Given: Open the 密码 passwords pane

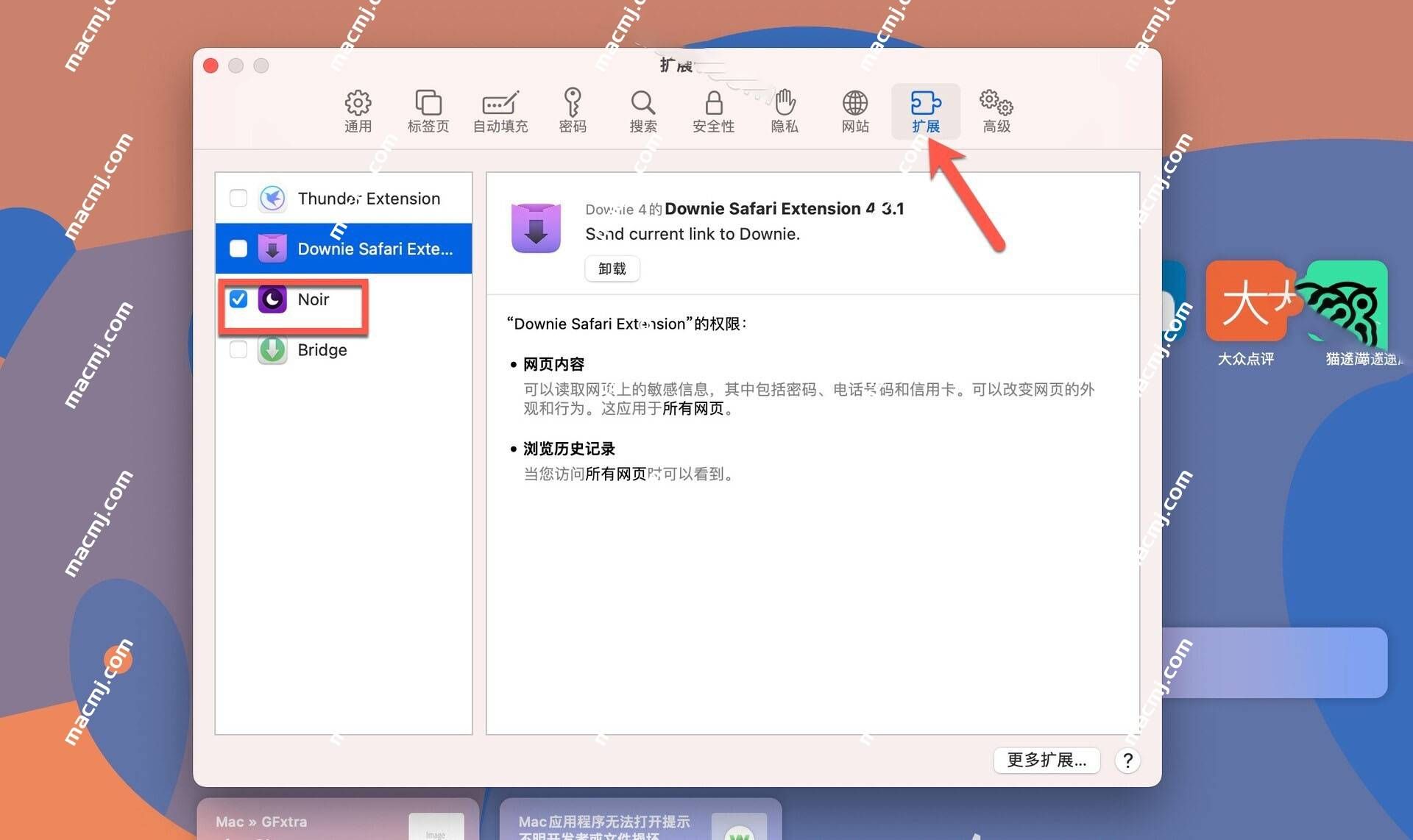Looking at the screenshot, I should coord(573,111).
